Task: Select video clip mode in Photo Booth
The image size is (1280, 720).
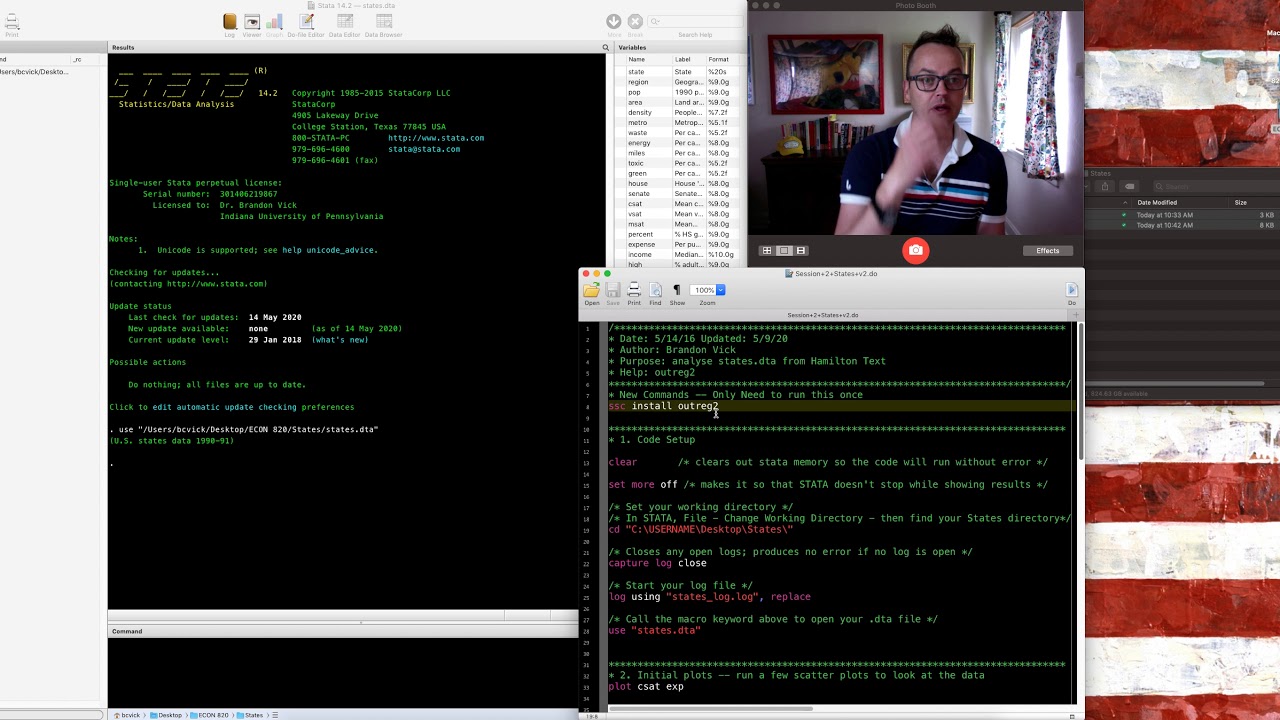Action: click(801, 250)
